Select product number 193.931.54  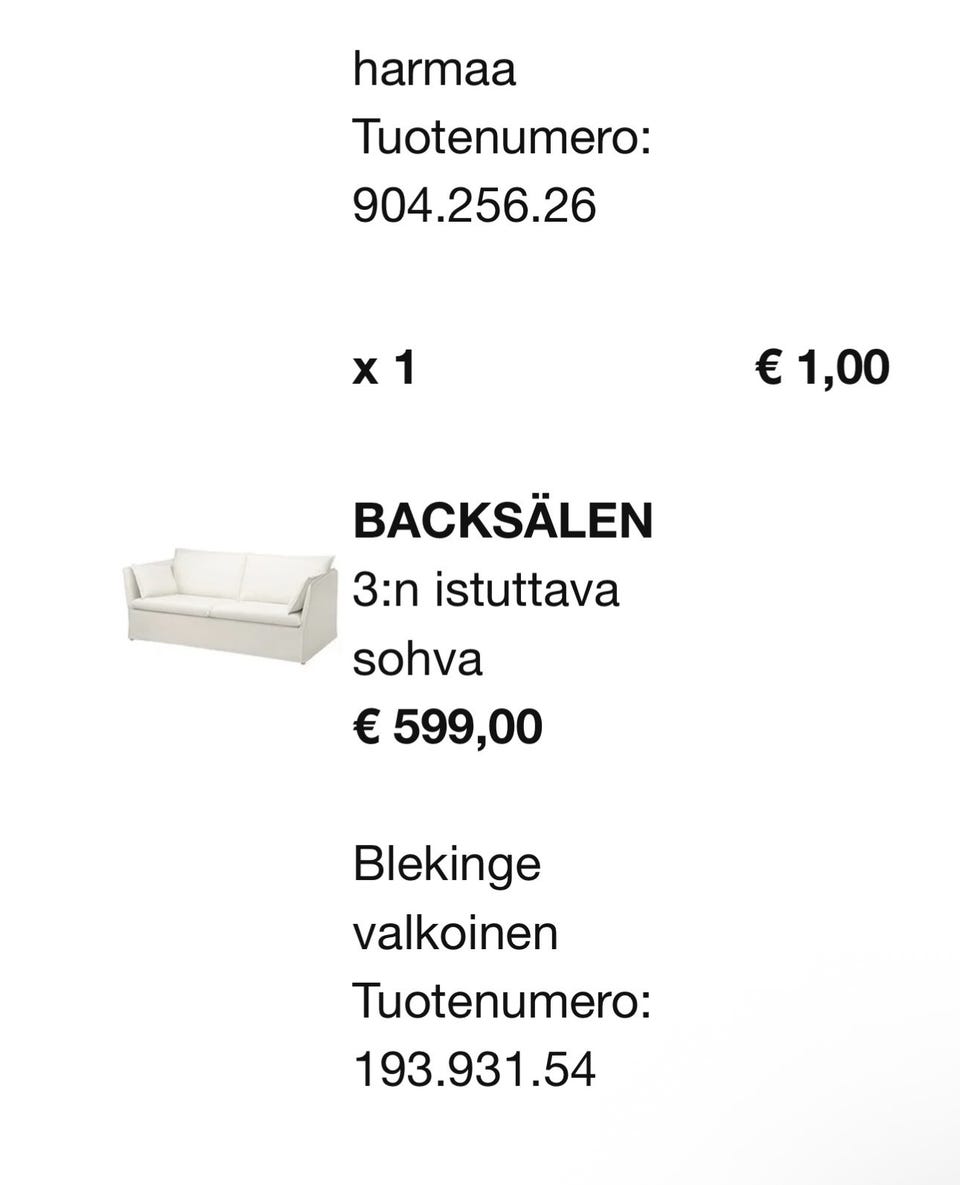tap(474, 1069)
